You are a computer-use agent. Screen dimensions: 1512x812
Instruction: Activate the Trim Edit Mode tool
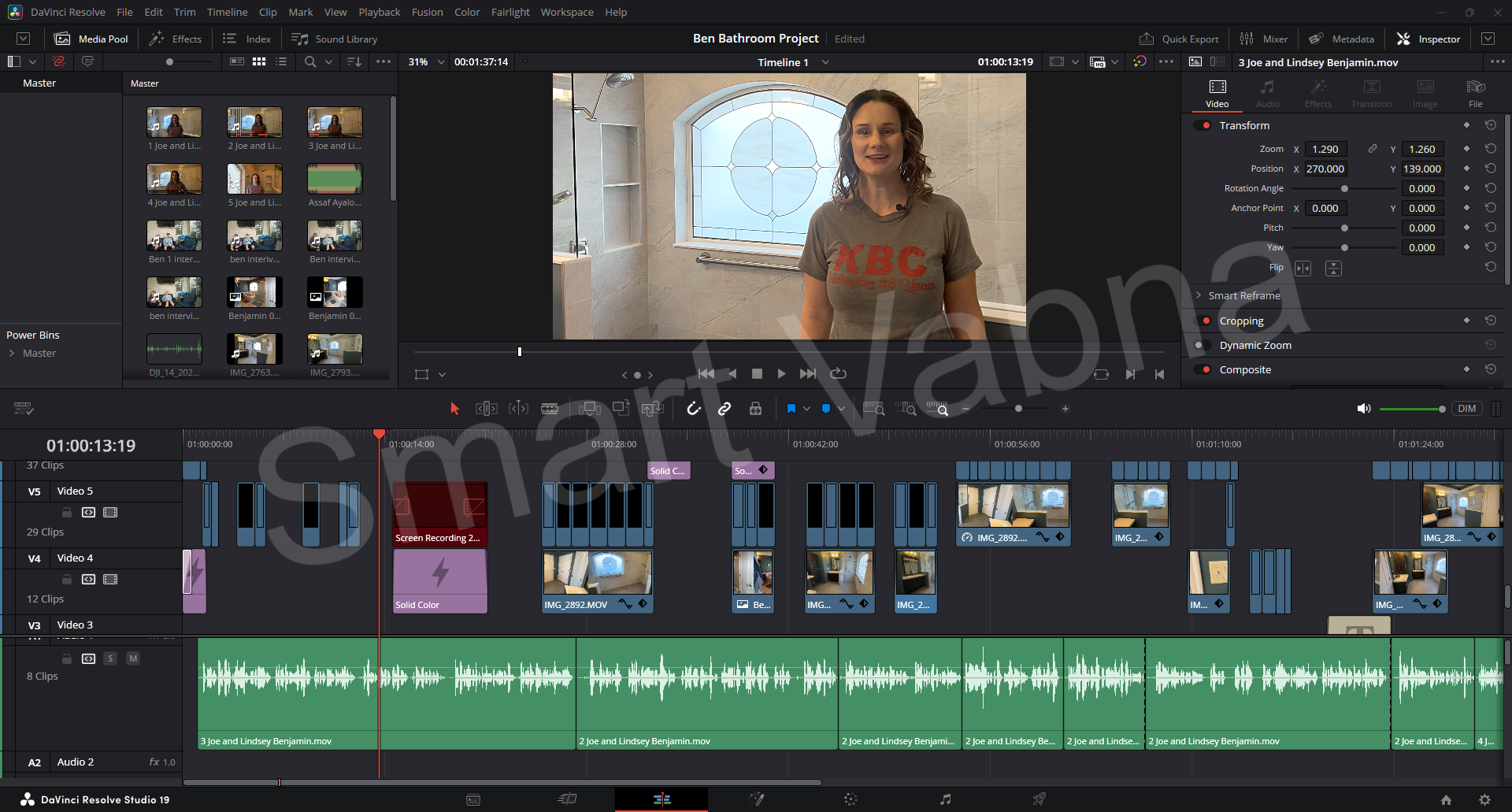487,408
